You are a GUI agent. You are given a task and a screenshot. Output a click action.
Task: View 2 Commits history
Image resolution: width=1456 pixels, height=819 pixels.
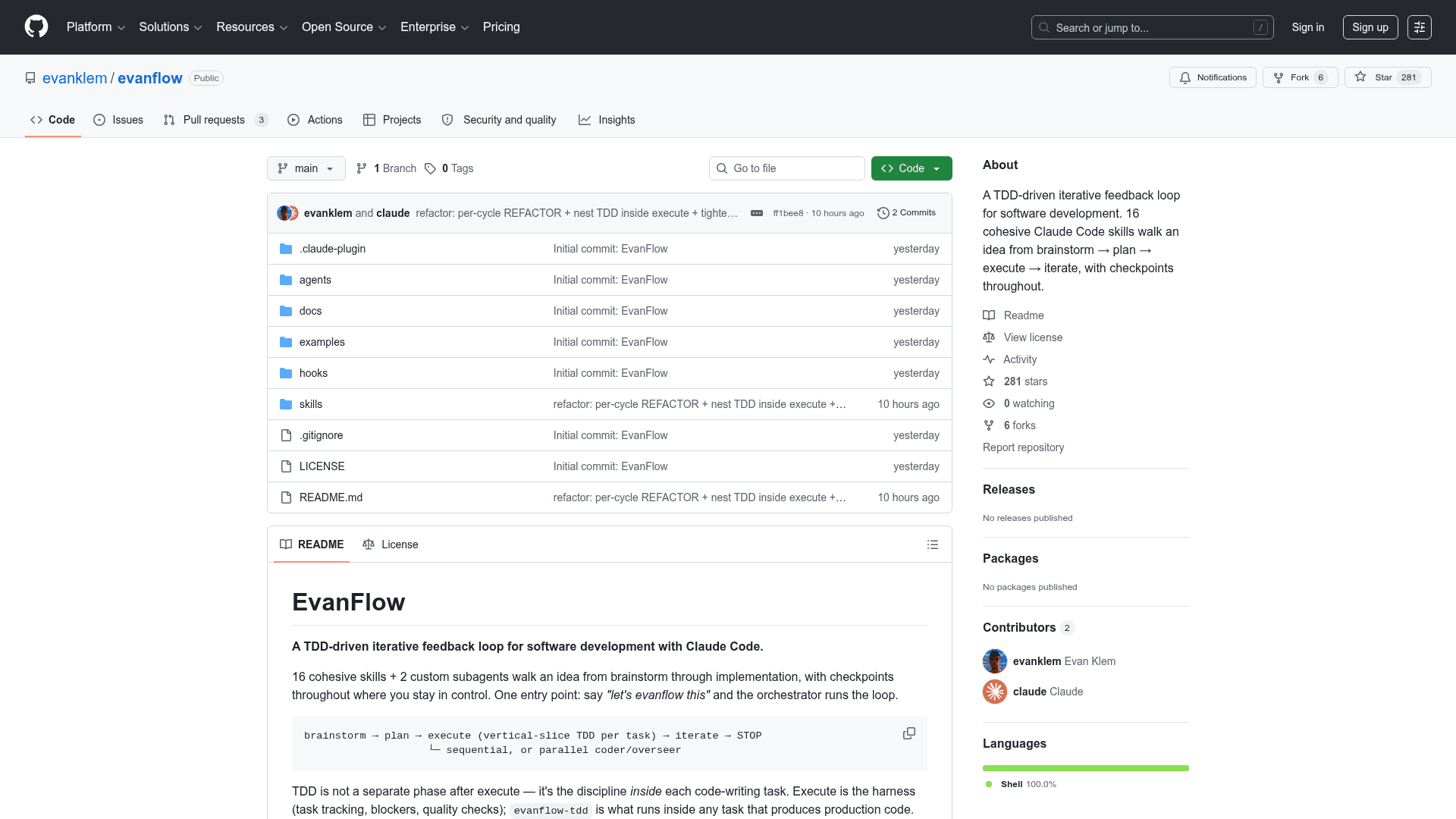click(906, 213)
